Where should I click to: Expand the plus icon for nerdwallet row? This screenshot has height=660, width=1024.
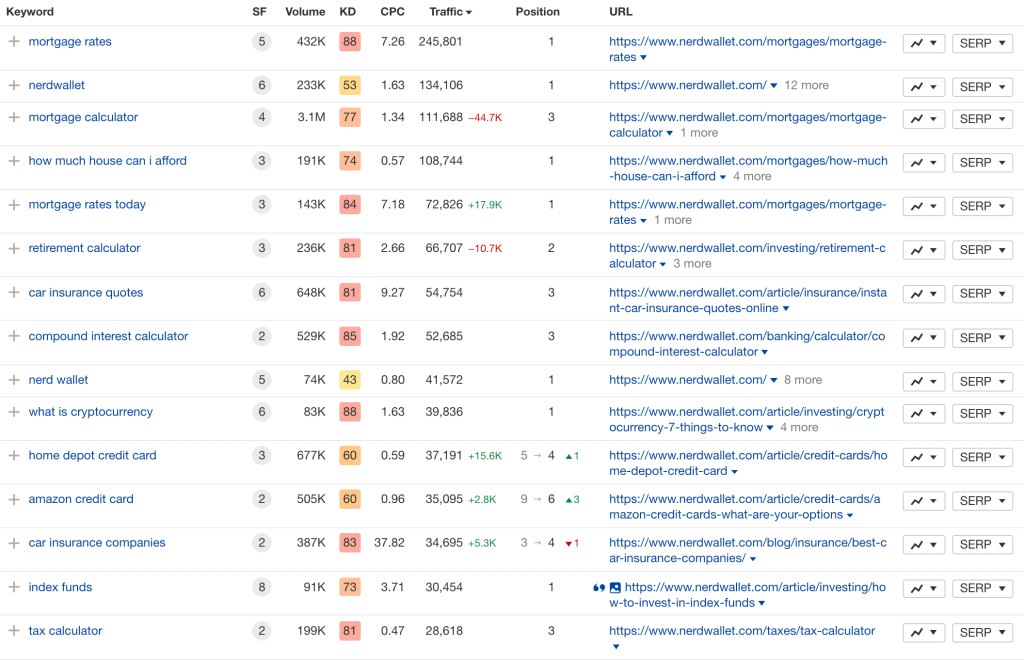(14, 86)
